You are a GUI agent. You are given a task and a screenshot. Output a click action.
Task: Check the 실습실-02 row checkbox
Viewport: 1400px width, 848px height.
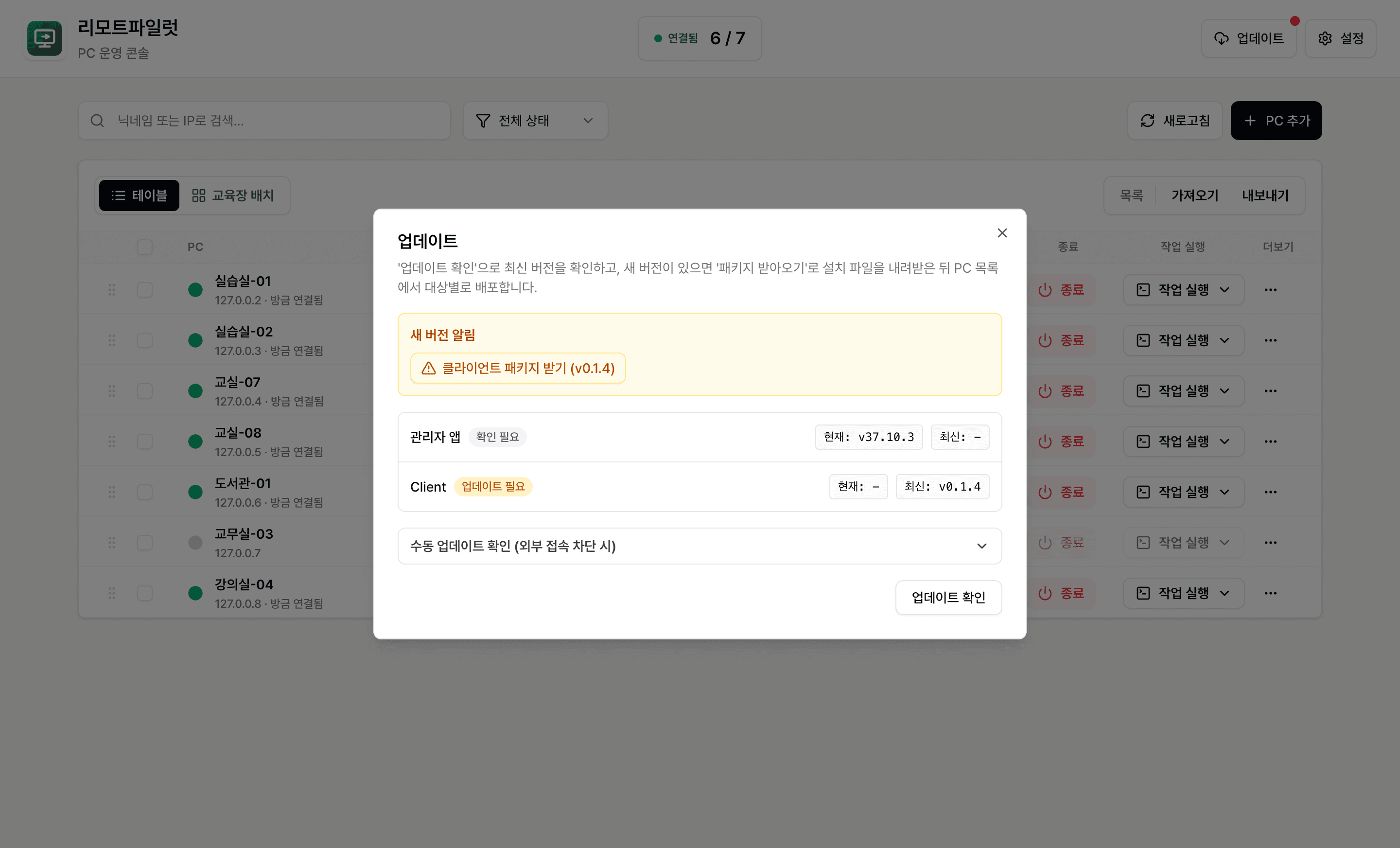click(145, 340)
